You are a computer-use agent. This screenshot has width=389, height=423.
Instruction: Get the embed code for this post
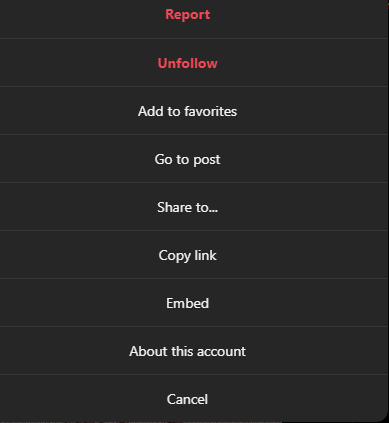click(x=188, y=303)
